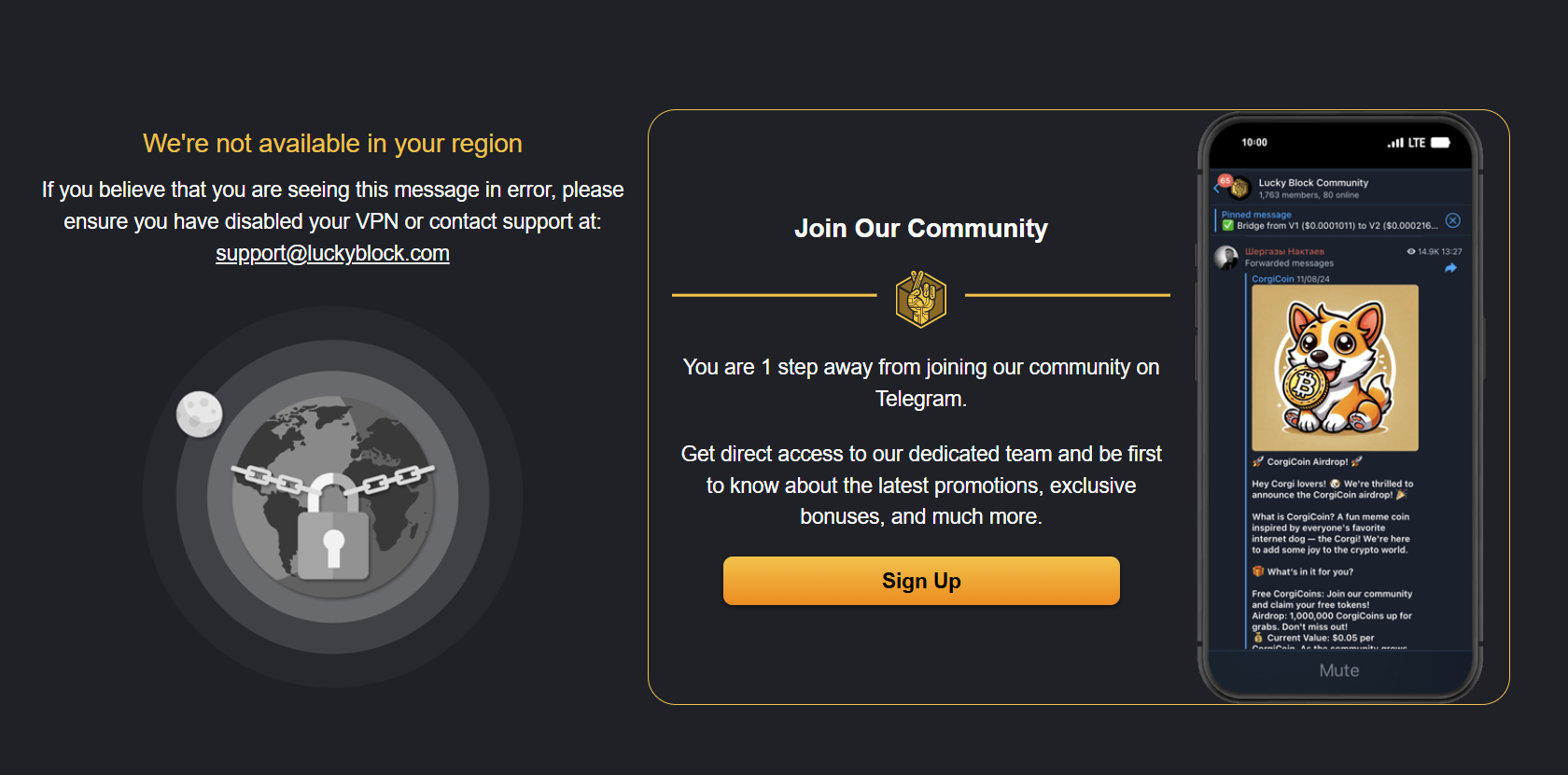Open the CorgiCoin corgi image
This screenshot has height=775, width=1568.
pos(1335,368)
